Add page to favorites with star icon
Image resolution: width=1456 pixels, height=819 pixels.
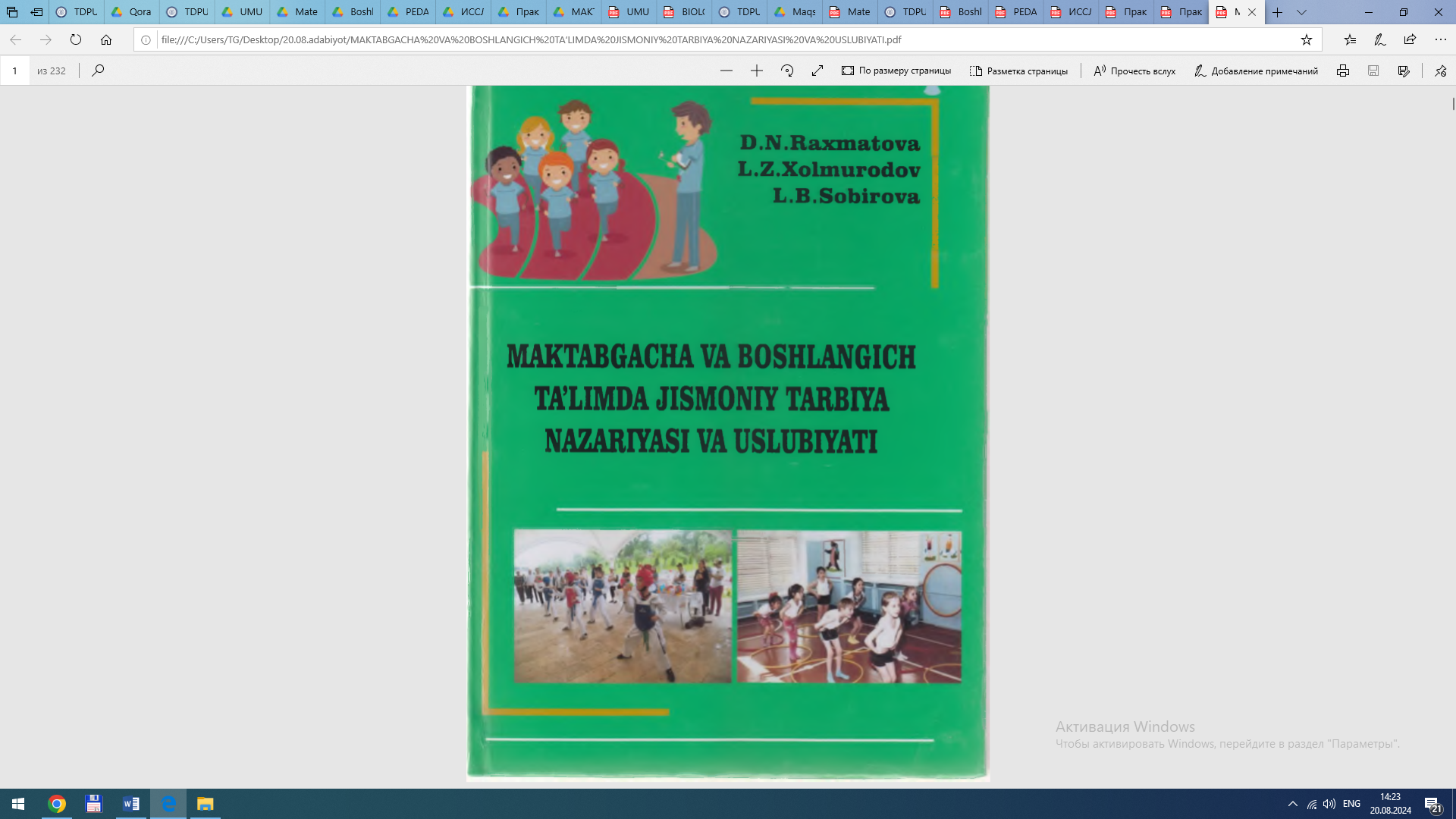click(x=1306, y=40)
